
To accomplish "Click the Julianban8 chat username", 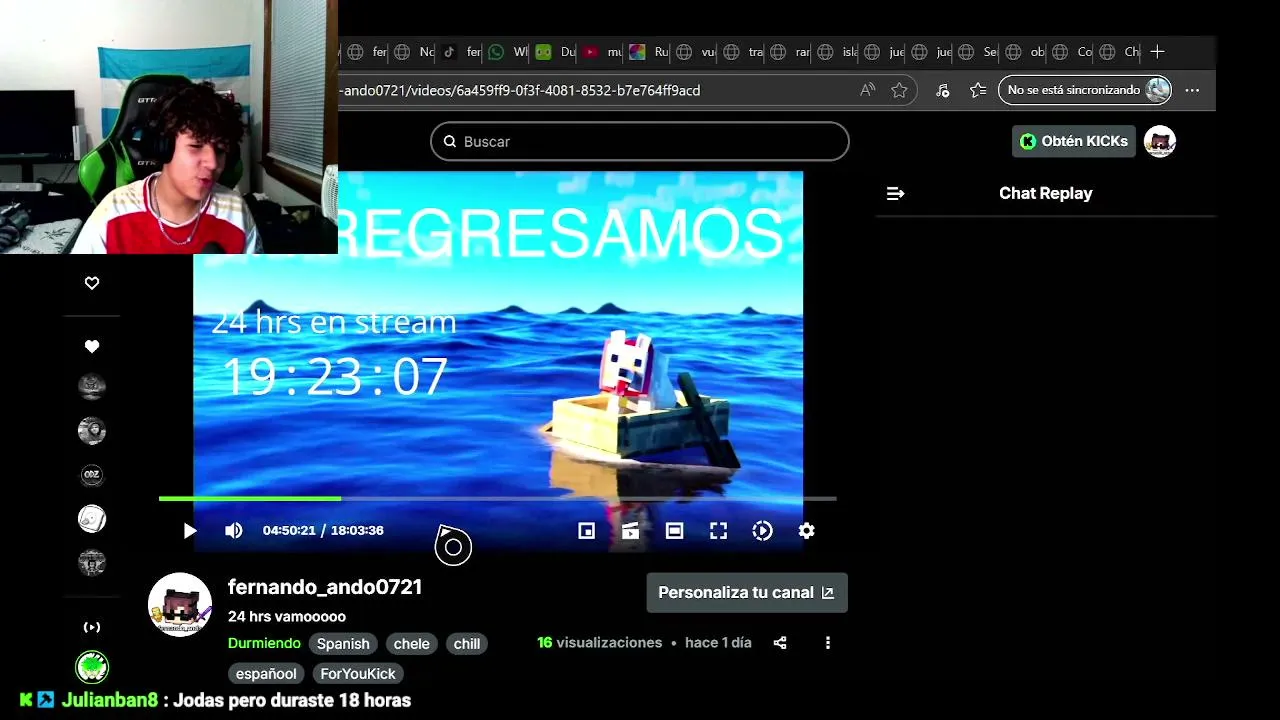I will click(x=110, y=701).
